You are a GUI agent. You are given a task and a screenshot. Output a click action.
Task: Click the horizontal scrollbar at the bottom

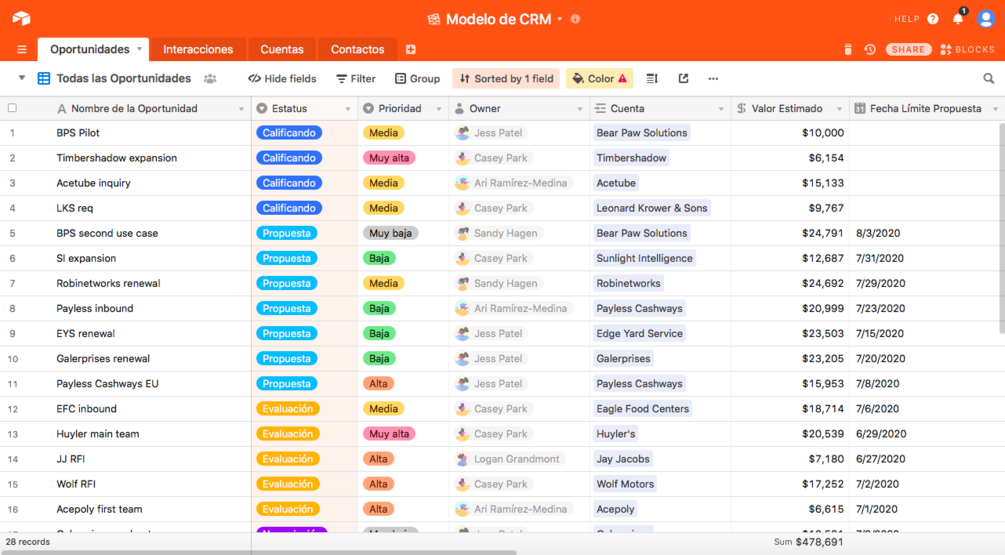click(x=258, y=552)
